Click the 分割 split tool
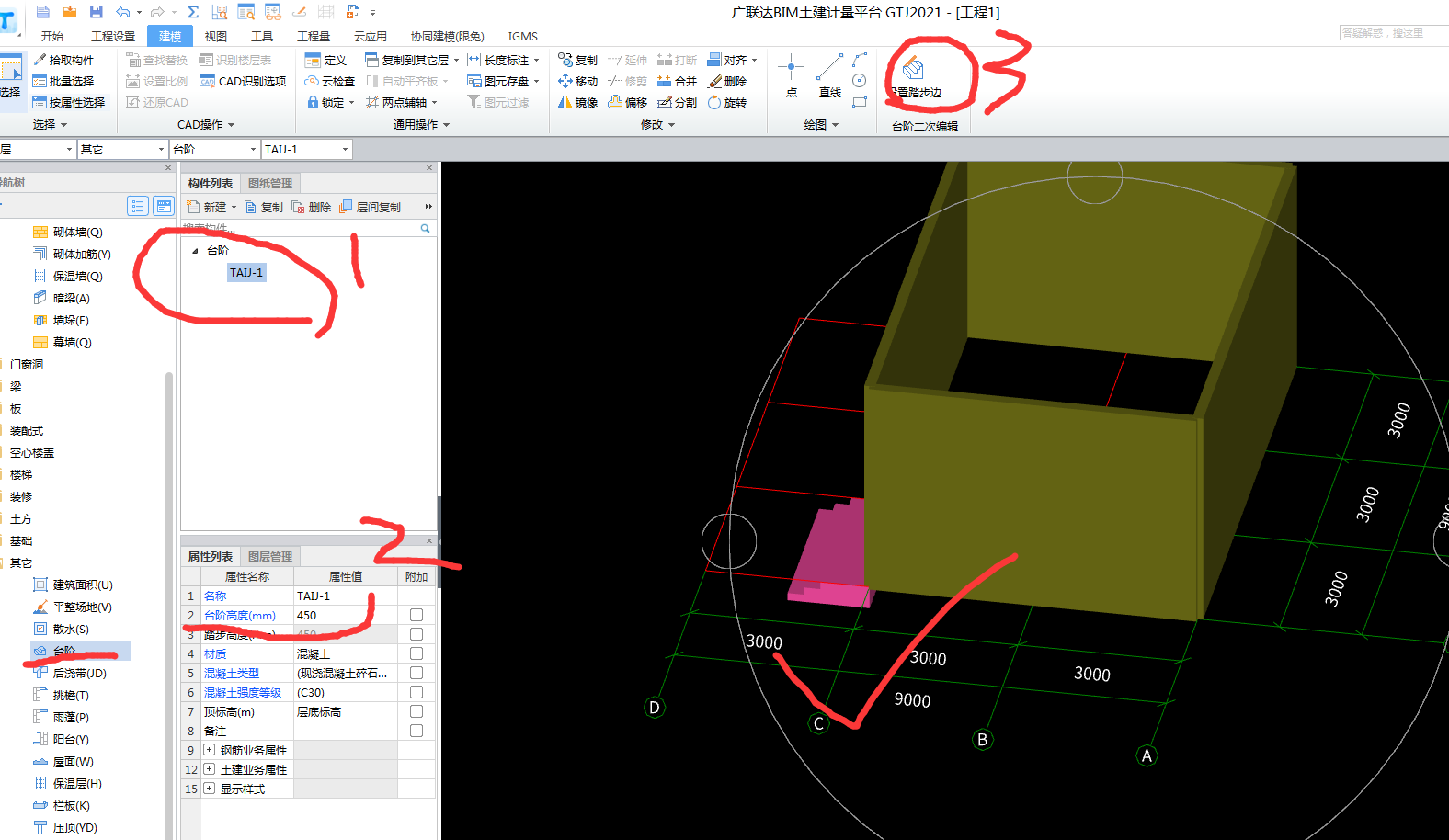 click(x=677, y=102)
